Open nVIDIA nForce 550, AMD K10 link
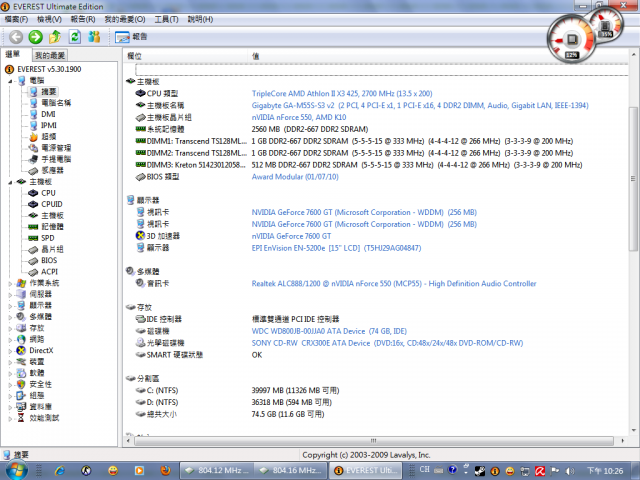This screenshot has height=480, width=640. [x=299, y=118]
